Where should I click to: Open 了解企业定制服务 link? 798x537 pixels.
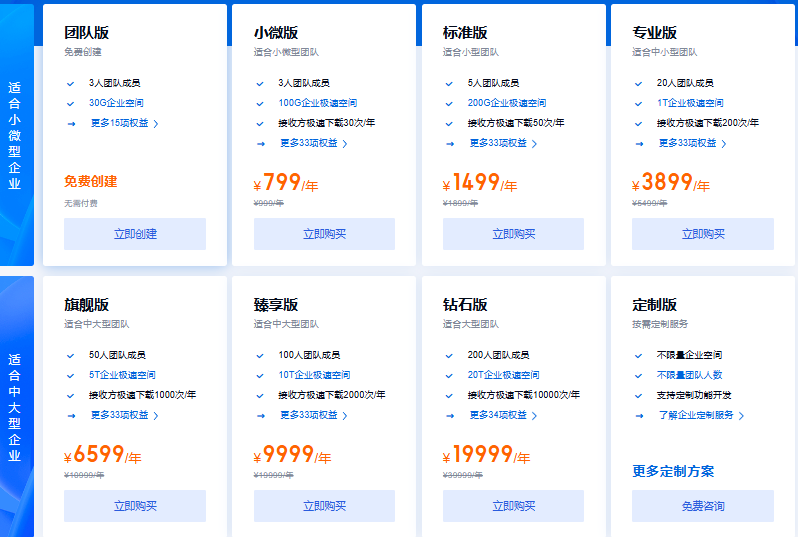(x=696, y=415)
